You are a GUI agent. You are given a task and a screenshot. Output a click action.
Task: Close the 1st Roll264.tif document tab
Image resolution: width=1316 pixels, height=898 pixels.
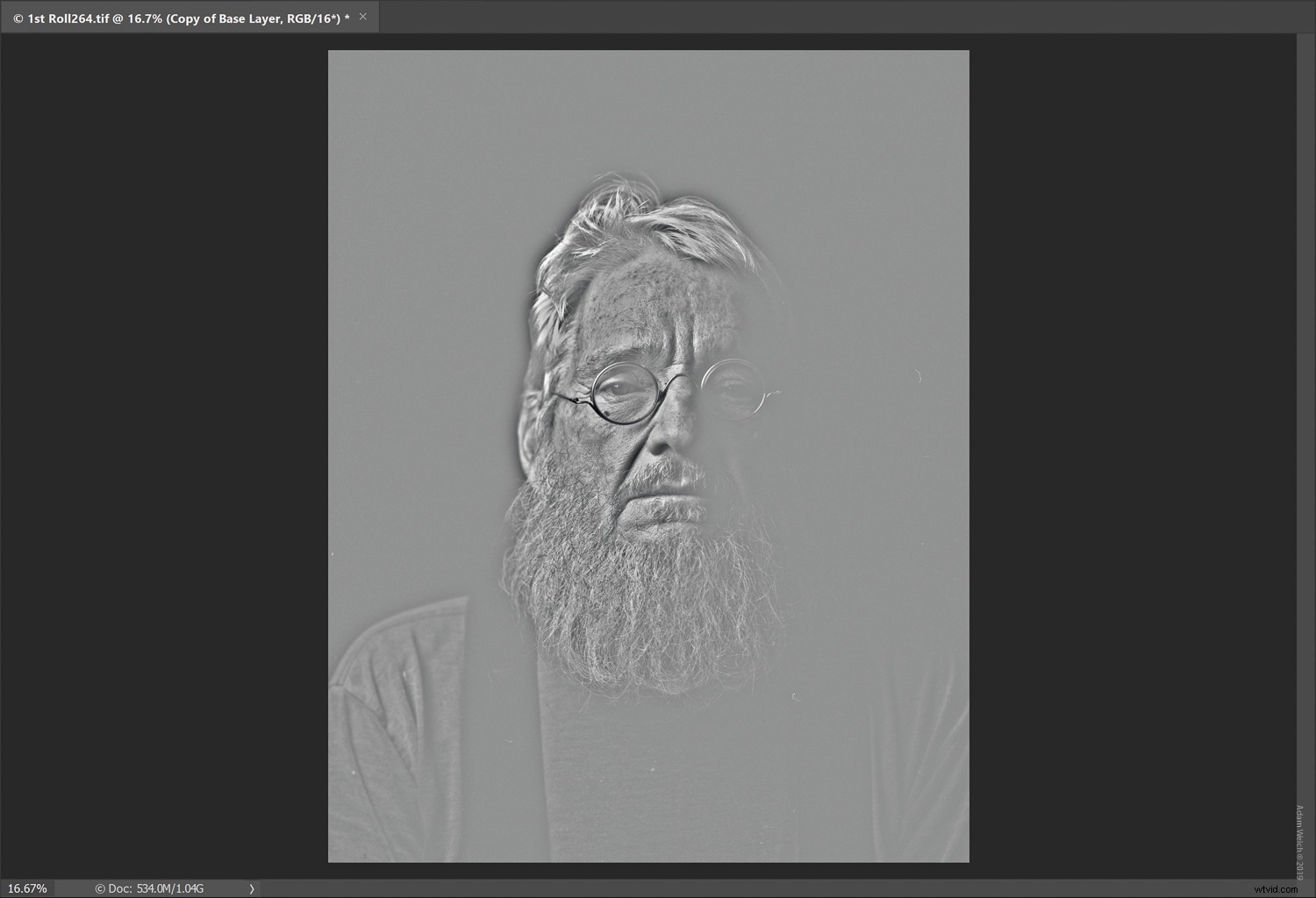tap(363, 17)
